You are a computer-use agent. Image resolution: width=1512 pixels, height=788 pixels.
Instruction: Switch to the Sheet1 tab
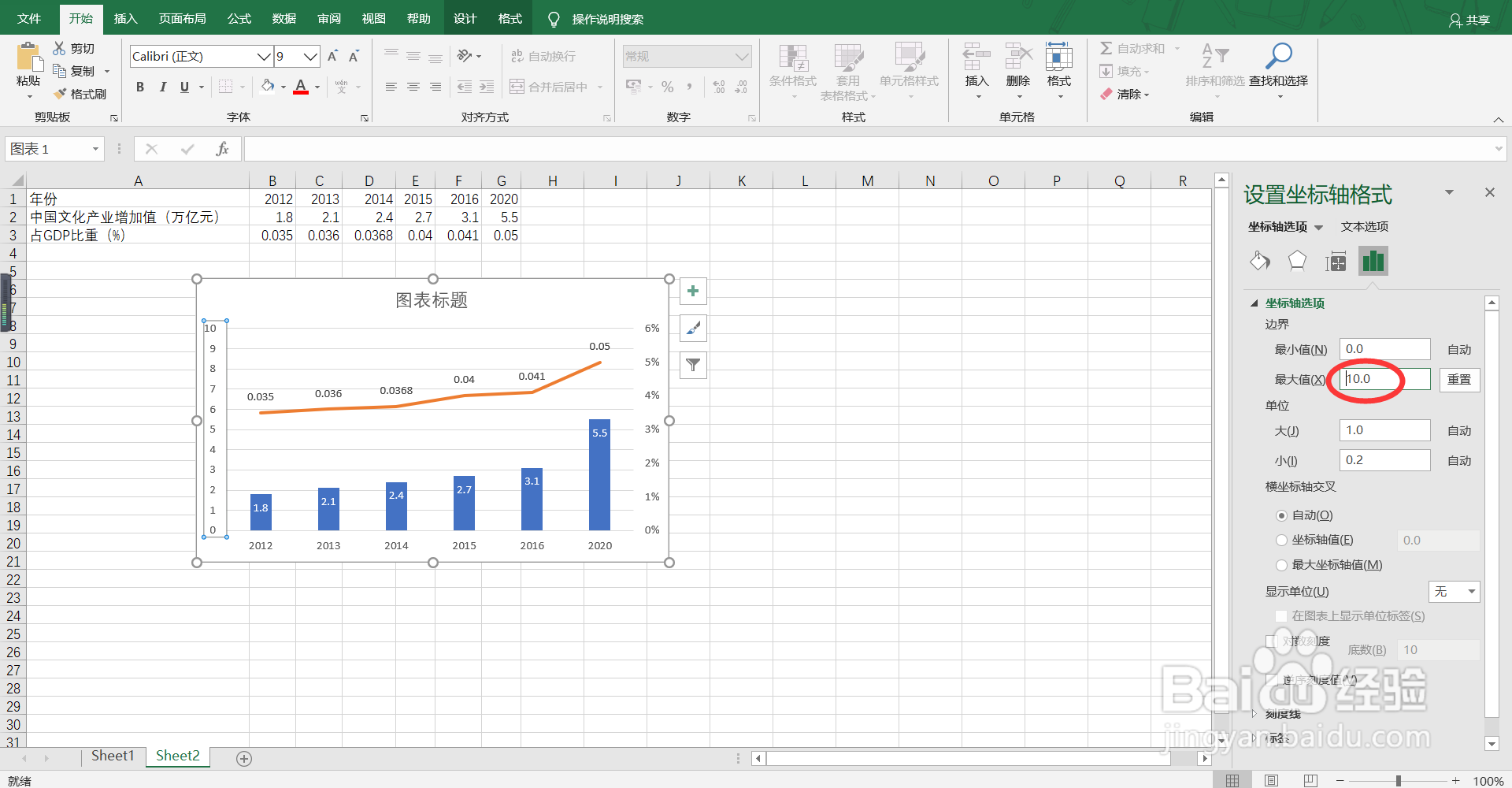(x=113, y=756)
